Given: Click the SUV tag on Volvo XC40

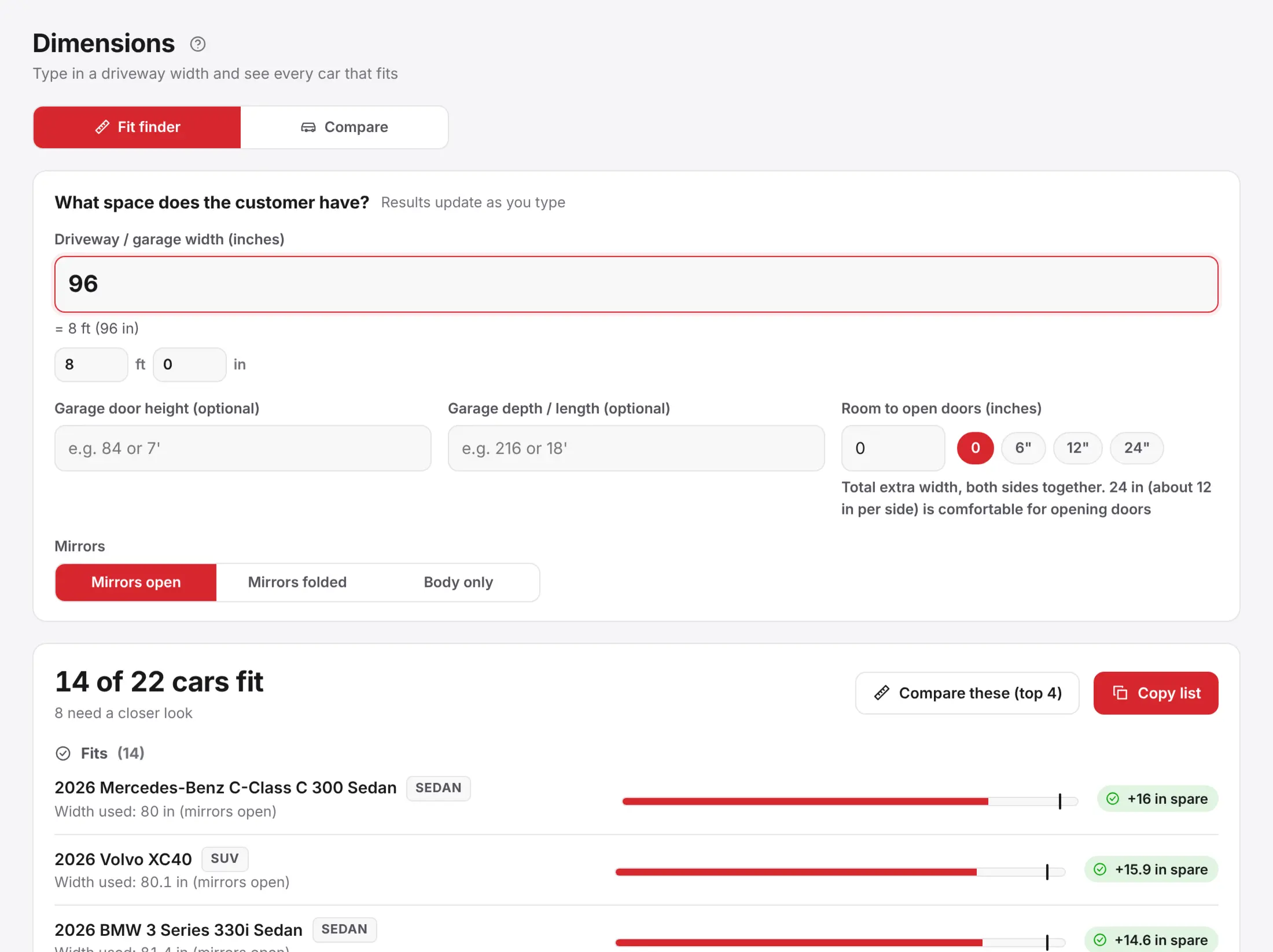Looking at the screenshot, I should point(225,859).
